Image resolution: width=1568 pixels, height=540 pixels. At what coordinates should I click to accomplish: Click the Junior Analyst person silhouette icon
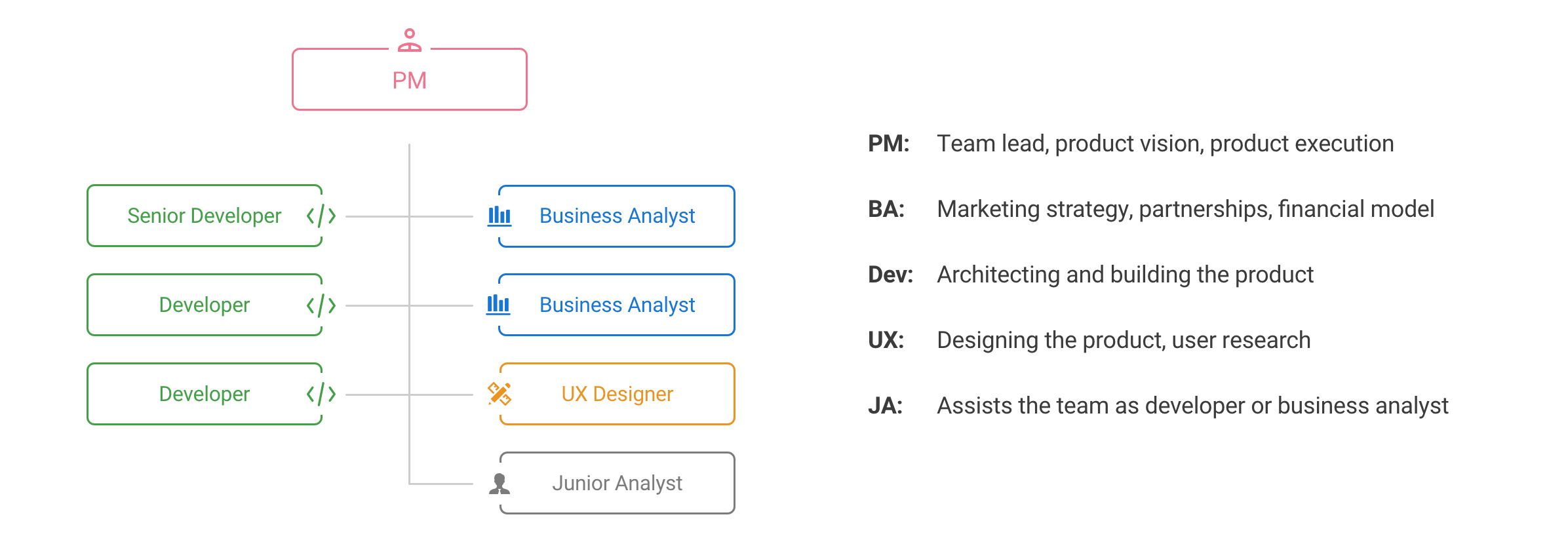tap(500, 484)
